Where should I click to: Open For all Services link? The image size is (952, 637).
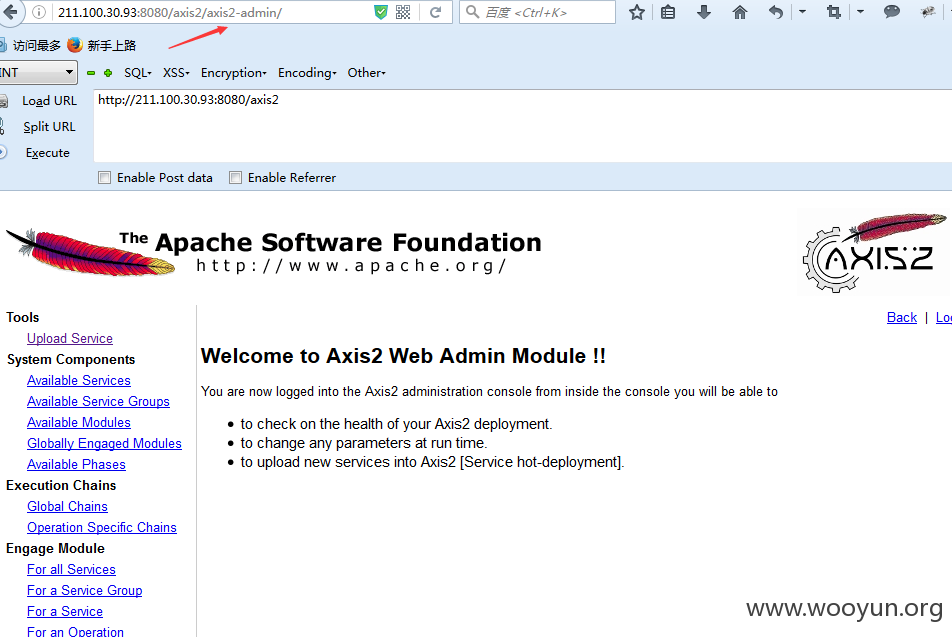(x=71, y=570)
